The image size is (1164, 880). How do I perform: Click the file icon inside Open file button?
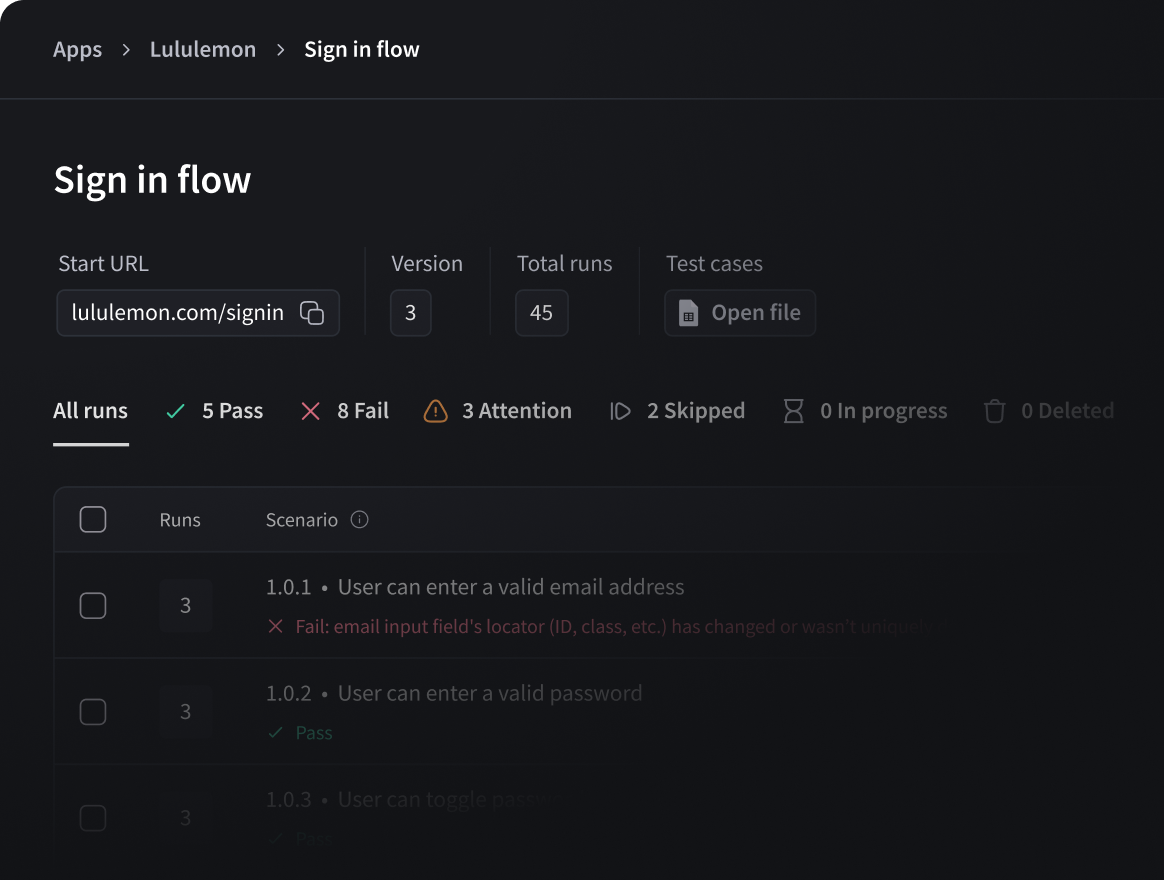(x=687, y=312)
